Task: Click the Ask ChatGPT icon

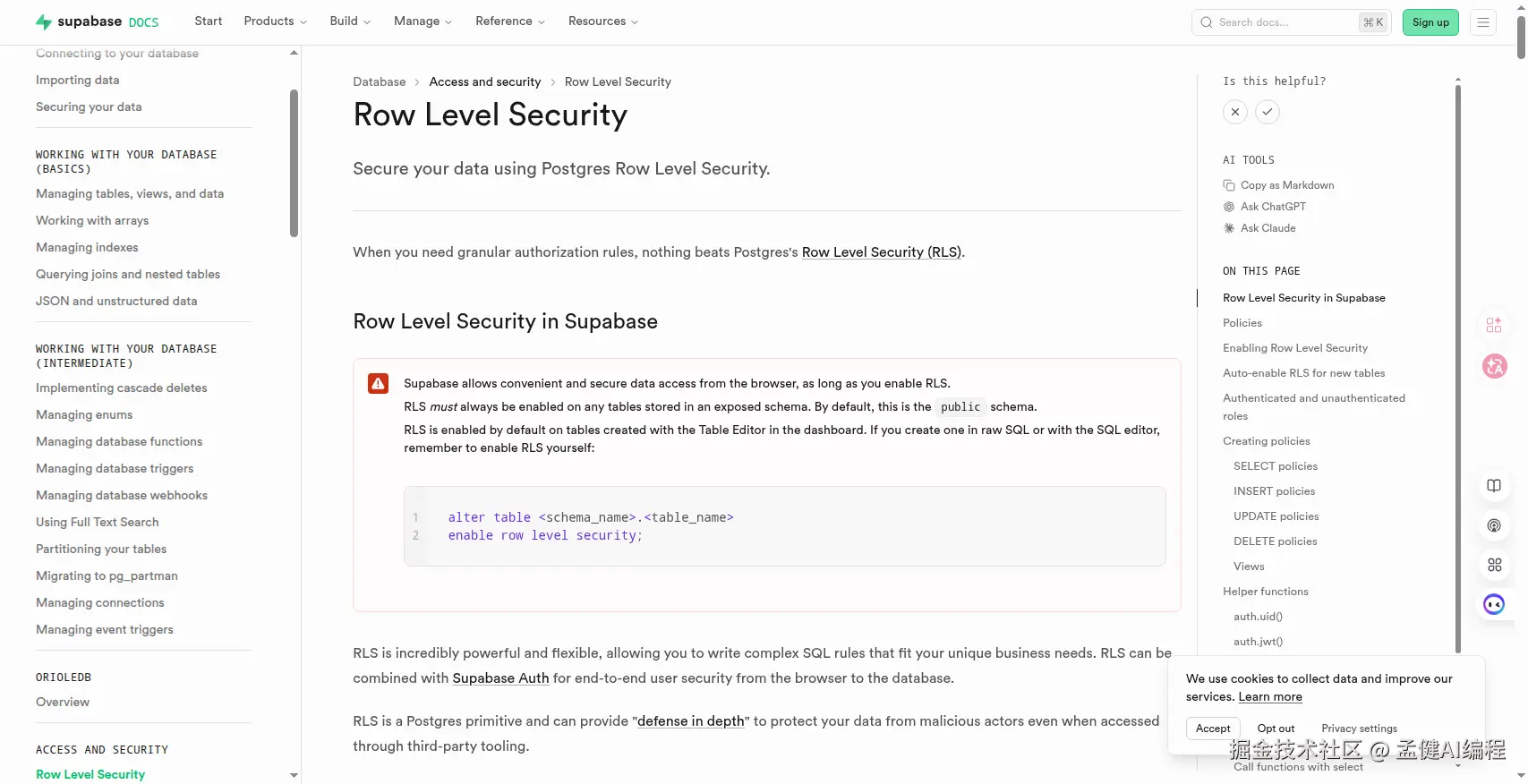Action: click(1229, 207)
